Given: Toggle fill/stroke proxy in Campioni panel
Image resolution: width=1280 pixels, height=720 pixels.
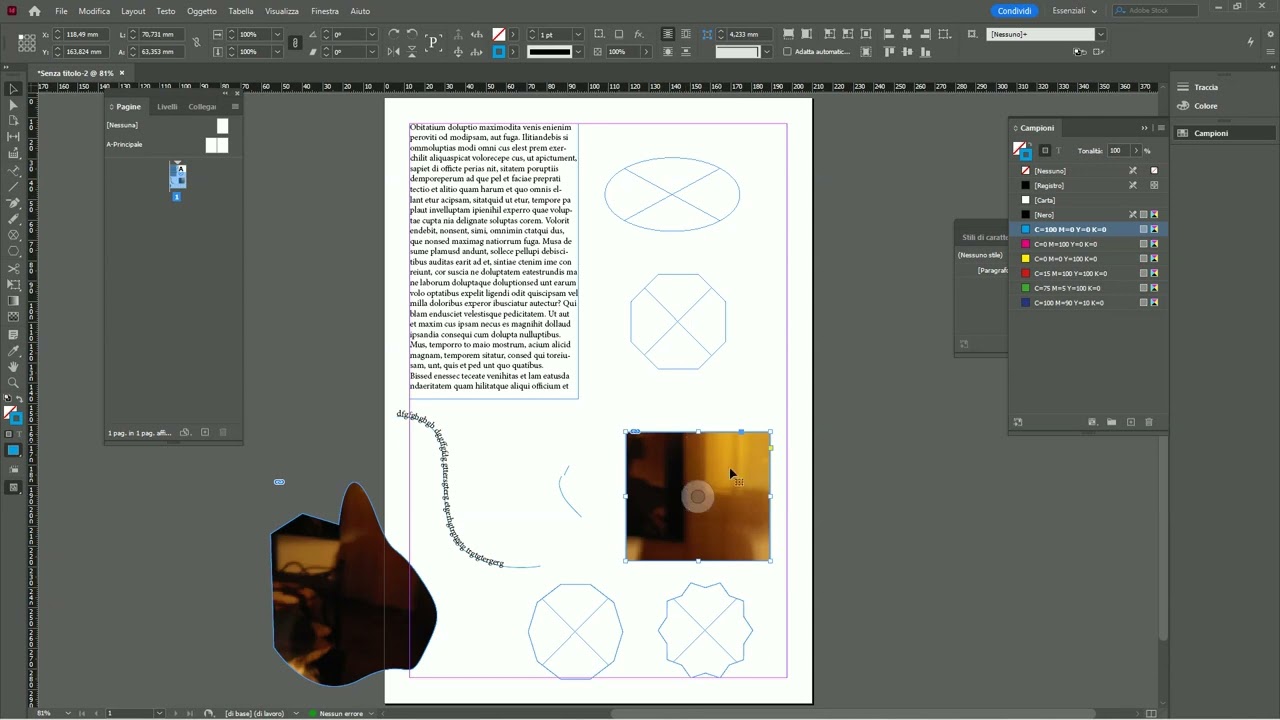Looking at the screenshot, I should coord(1021,151).
